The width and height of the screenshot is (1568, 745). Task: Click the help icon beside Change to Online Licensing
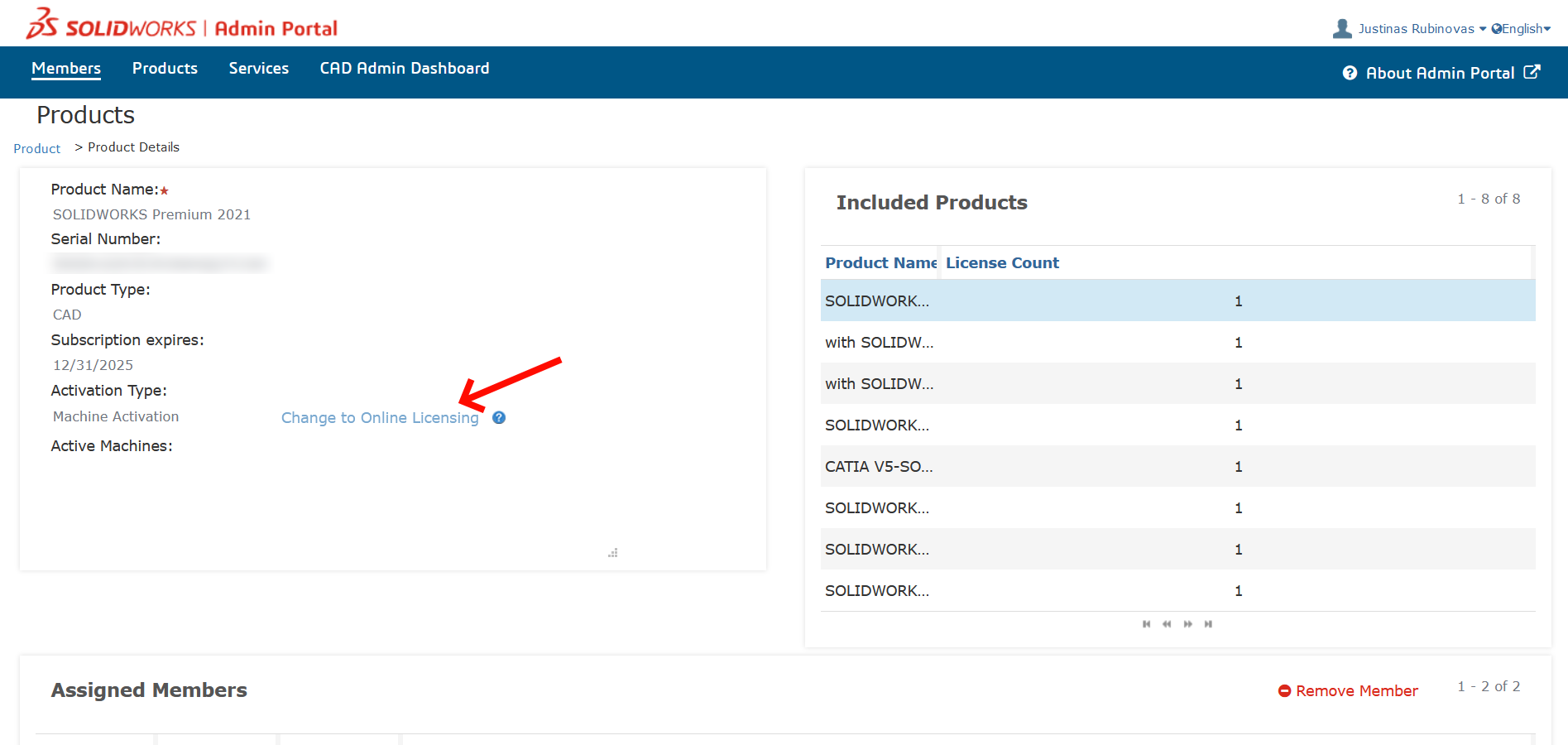coord(499,417)
